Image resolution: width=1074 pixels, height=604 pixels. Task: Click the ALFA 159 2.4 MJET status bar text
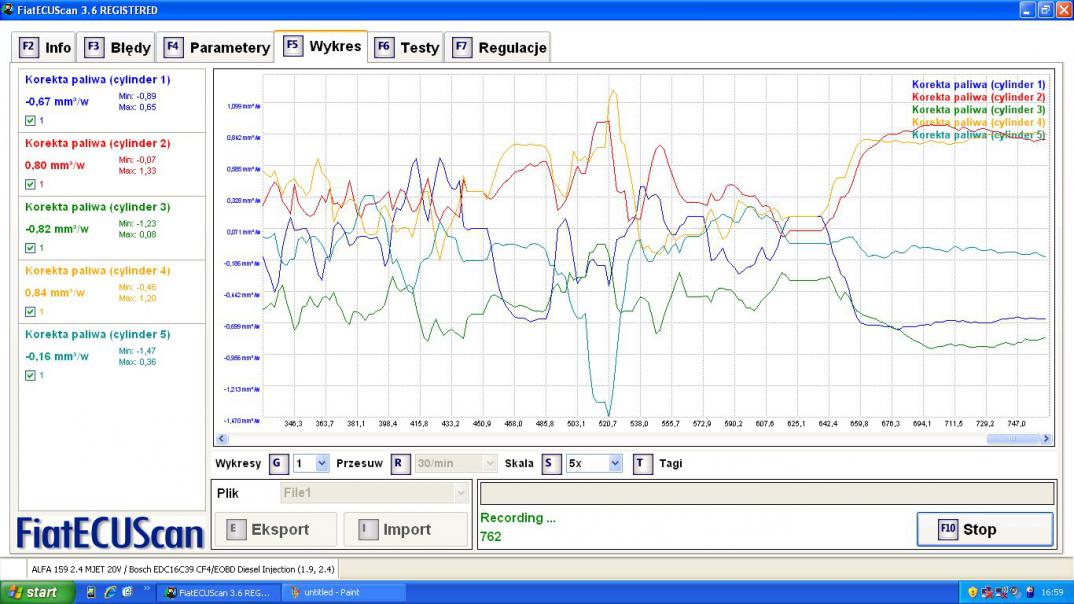click(183, 569)
